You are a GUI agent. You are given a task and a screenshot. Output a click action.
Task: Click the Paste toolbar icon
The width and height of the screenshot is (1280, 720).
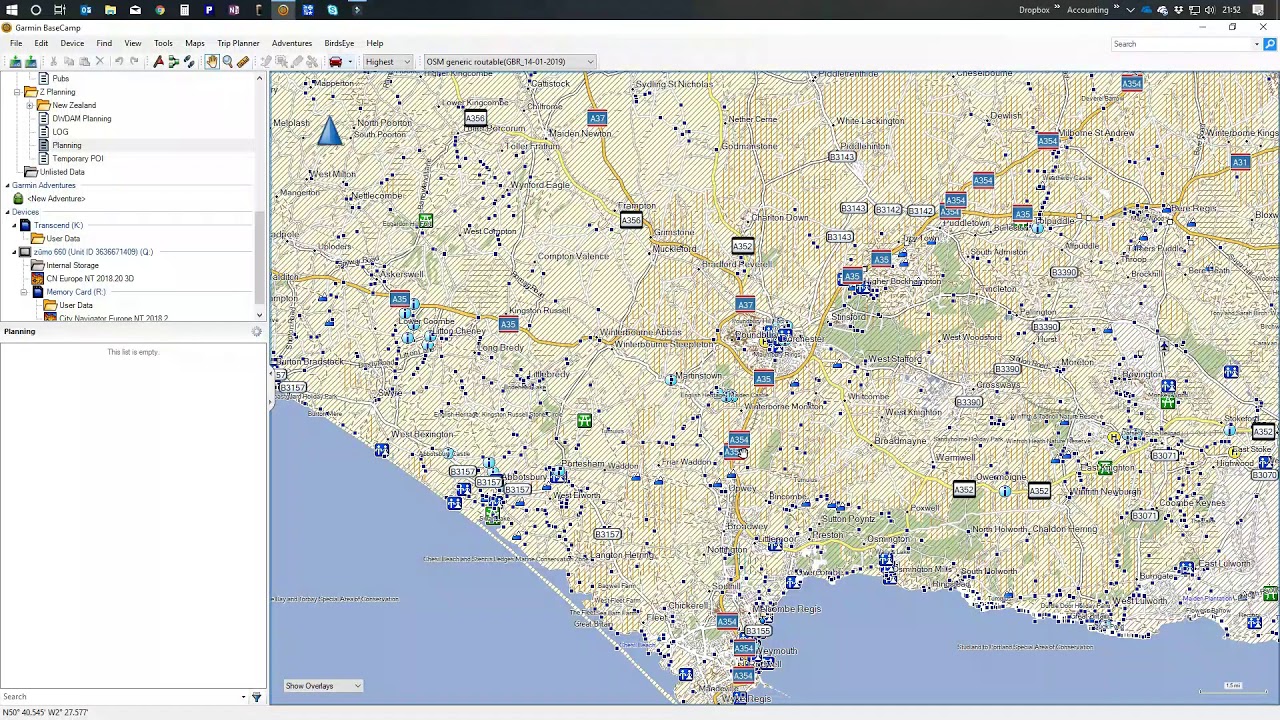coord(84,62)
